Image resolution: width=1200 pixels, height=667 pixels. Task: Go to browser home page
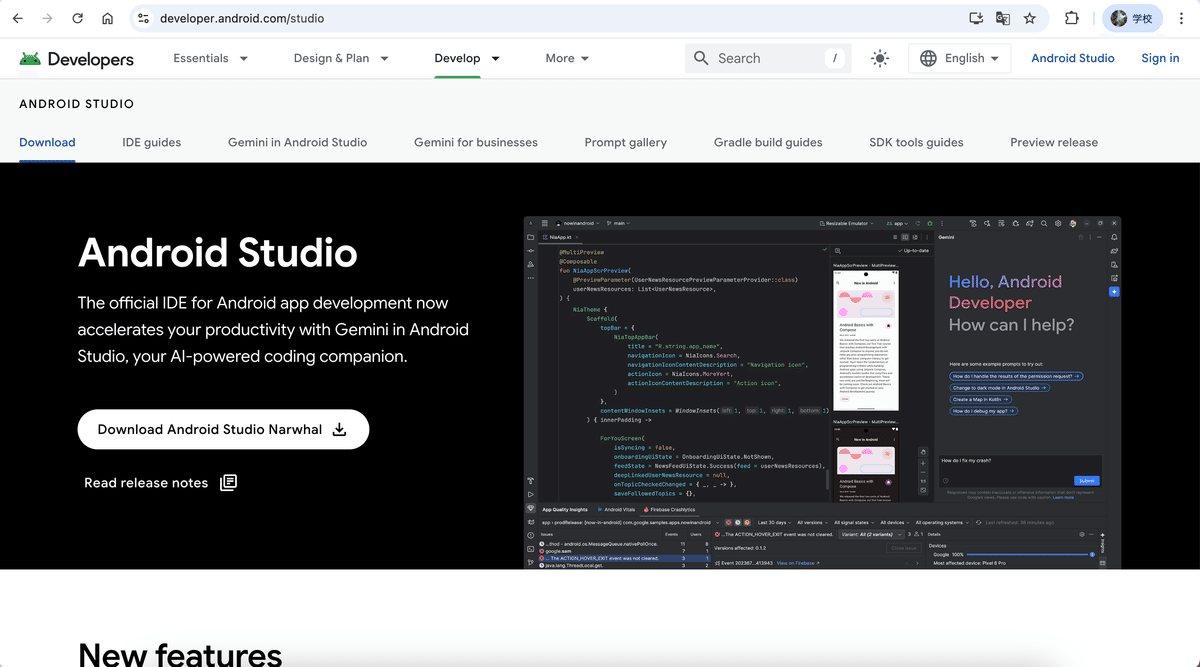(109, 17)
